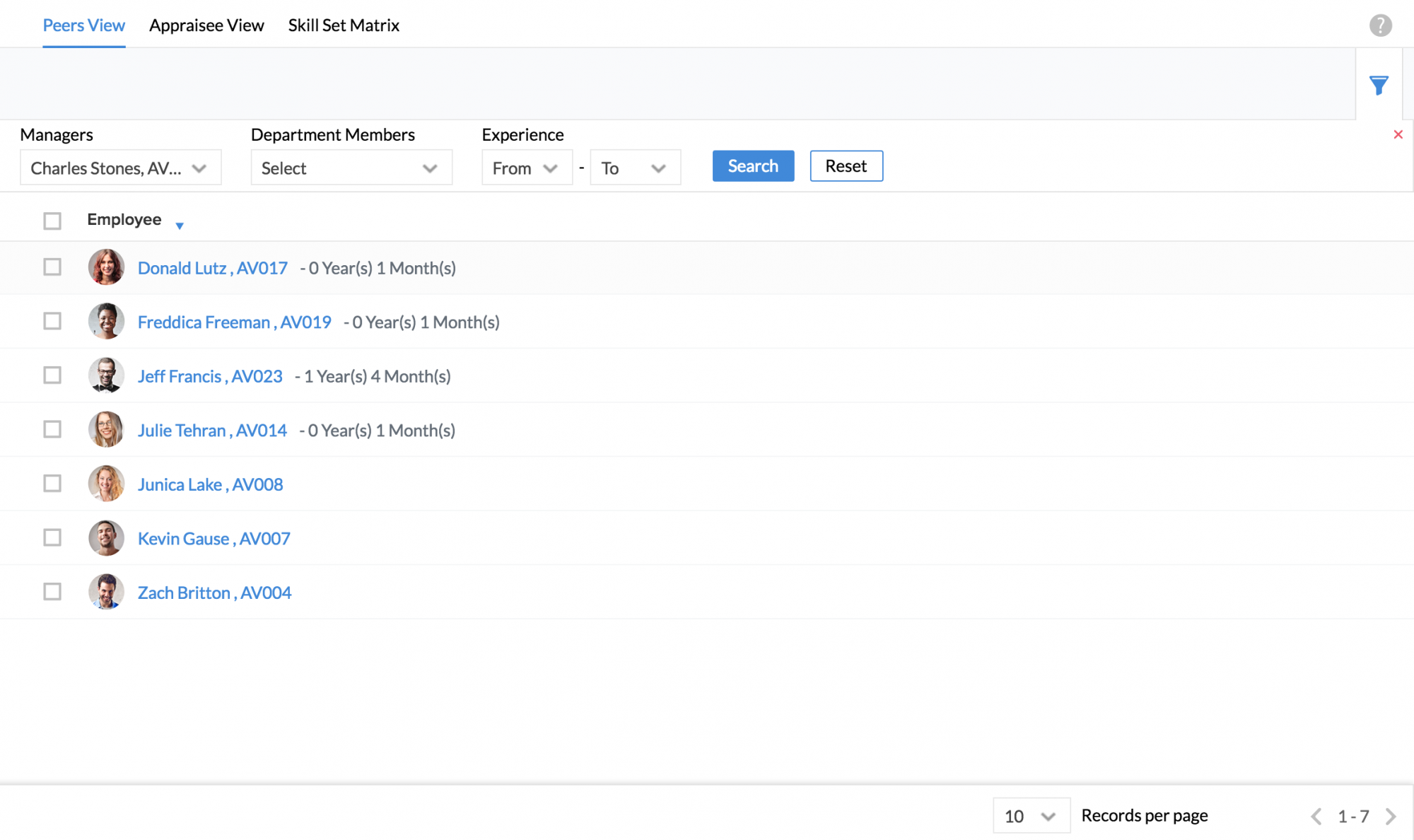The width and height of the screenshot is (1414, 840).
Task: Tick the select-all Employee checkbox
Action: click(52, 221)
